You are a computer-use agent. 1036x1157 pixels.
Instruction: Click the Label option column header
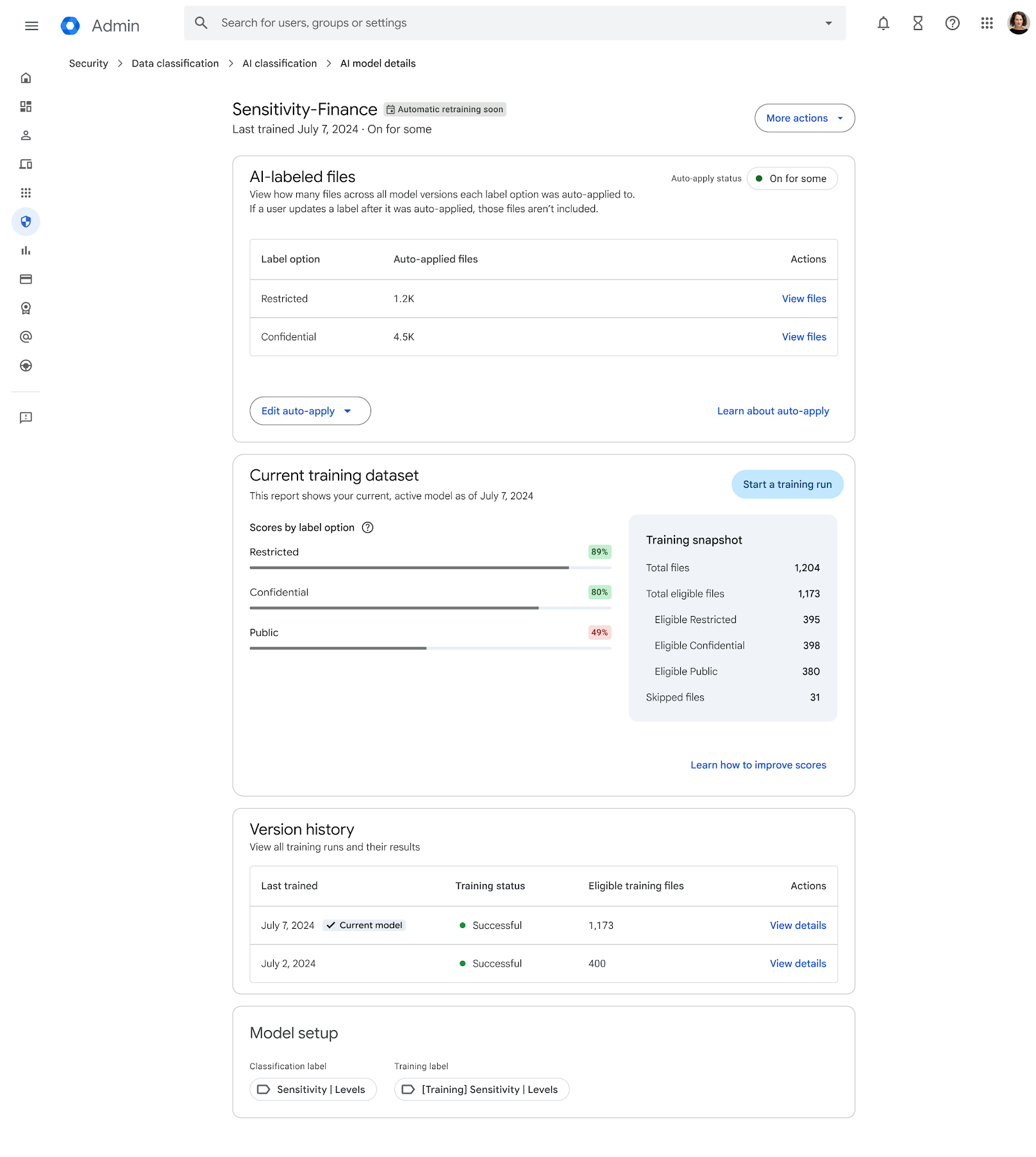click(x=290, y=259)
